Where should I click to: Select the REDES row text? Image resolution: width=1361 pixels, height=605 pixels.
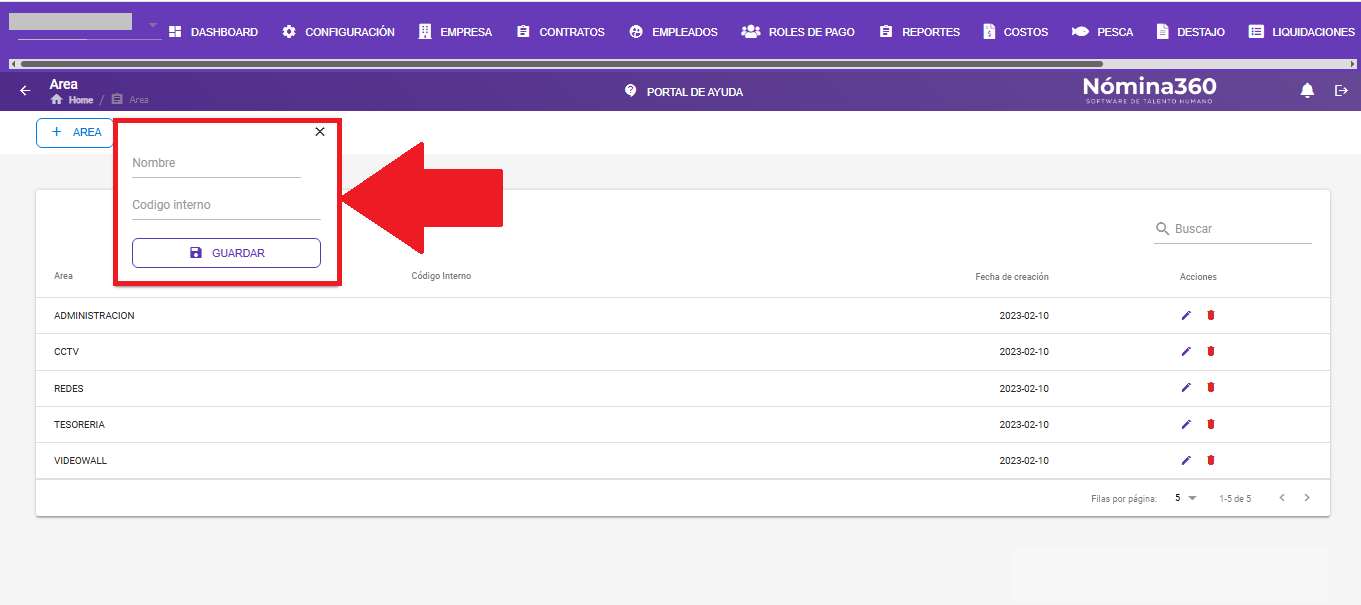(x=69, y=388)
